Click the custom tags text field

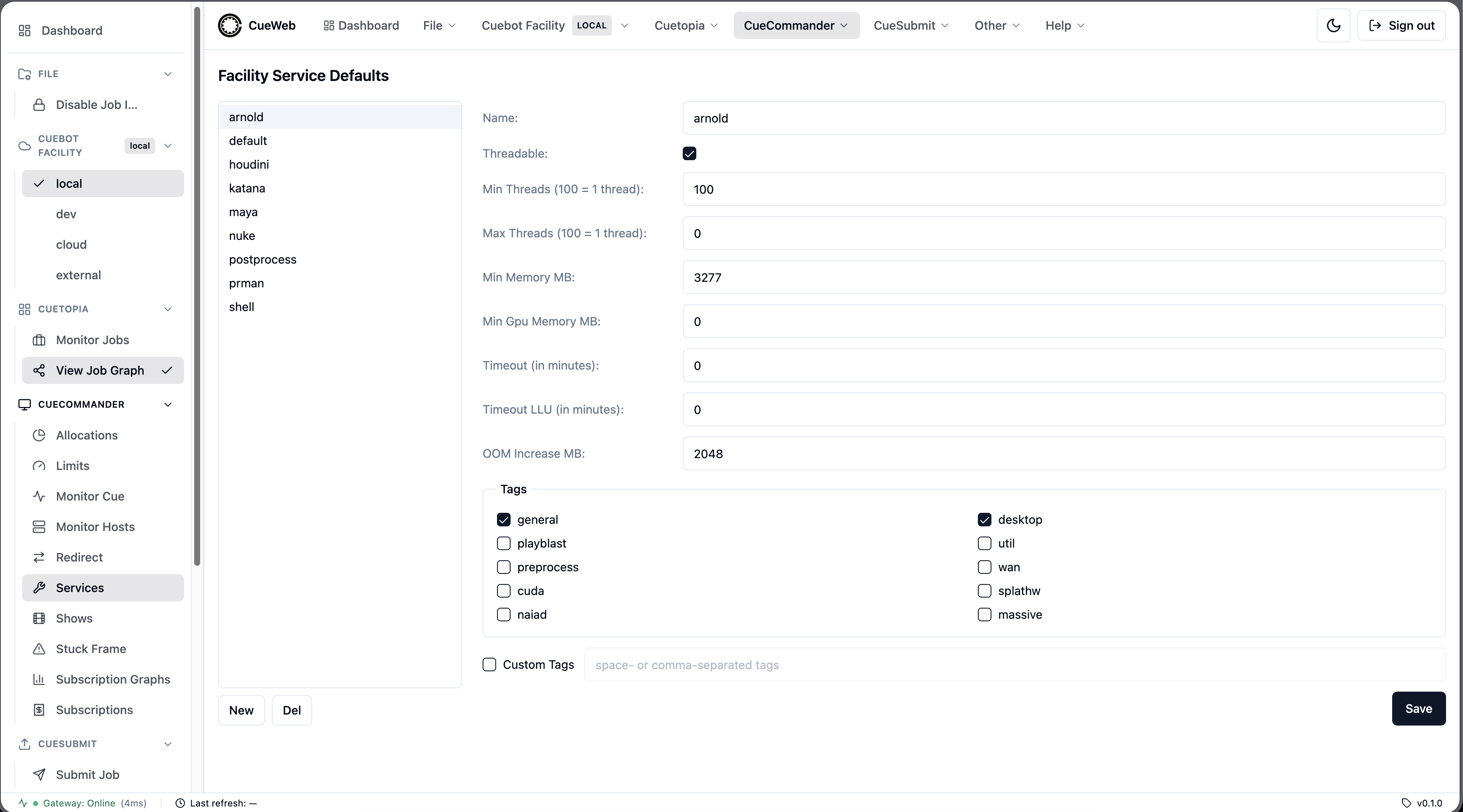[1015, 665]
